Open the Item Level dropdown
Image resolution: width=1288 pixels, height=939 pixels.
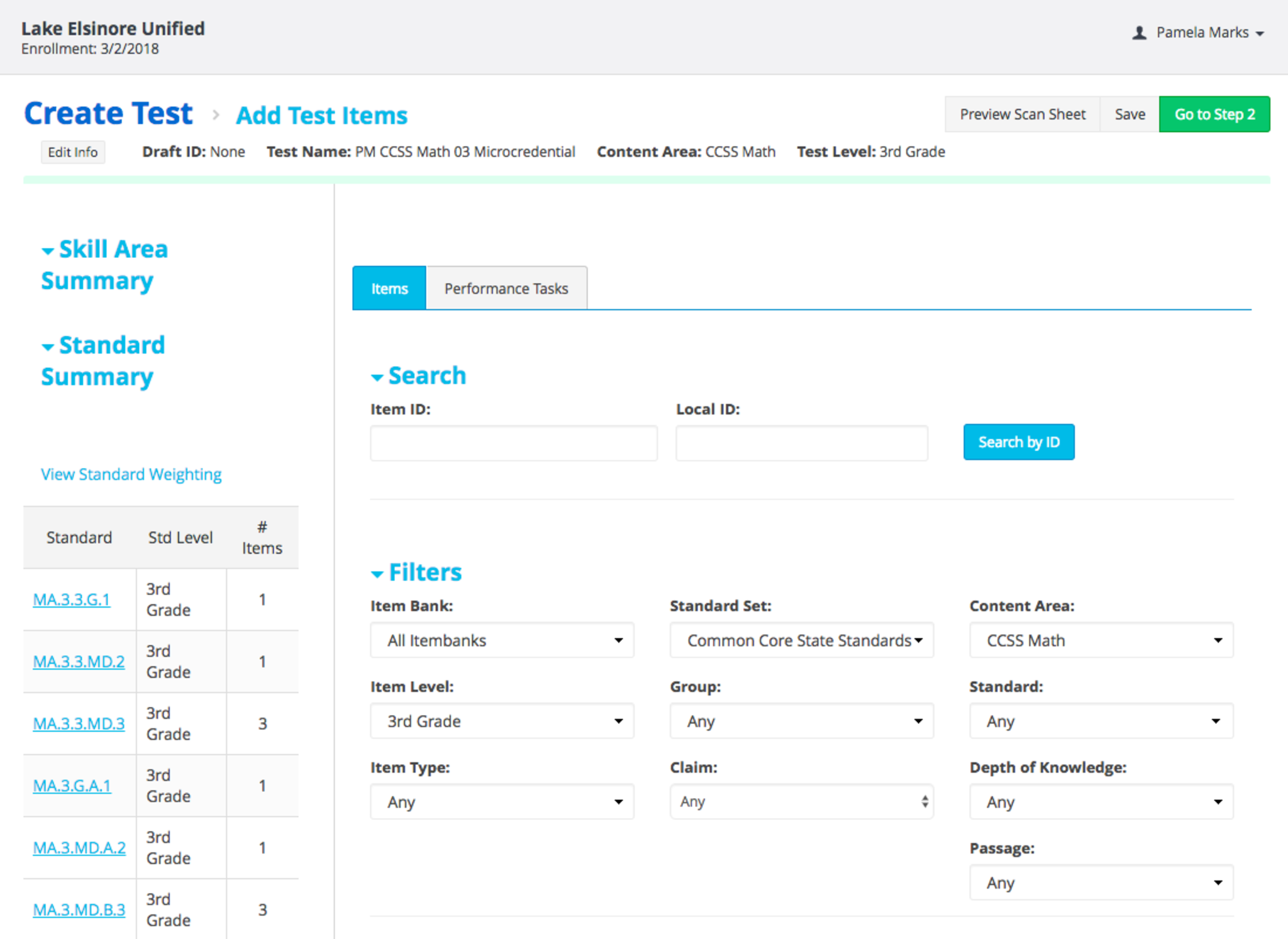(x=502, y=721)
